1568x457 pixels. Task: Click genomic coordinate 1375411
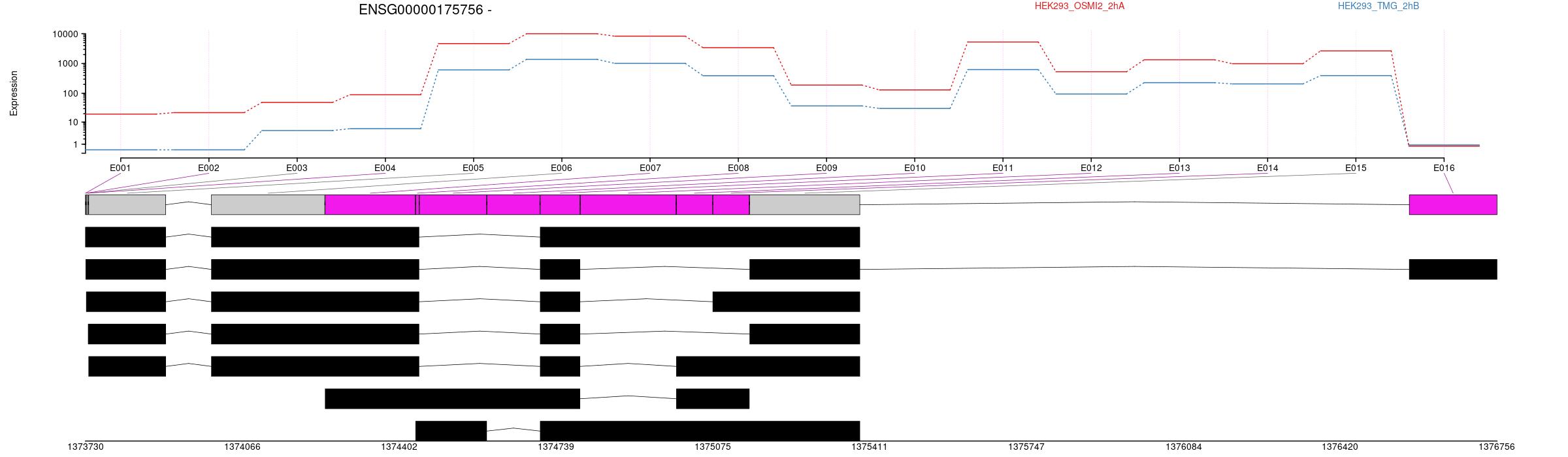870,447
